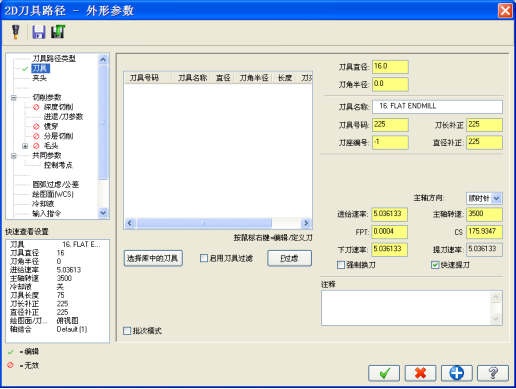Click the 刀具号码 field showing 225
The image size is (516, 389).
390,125
